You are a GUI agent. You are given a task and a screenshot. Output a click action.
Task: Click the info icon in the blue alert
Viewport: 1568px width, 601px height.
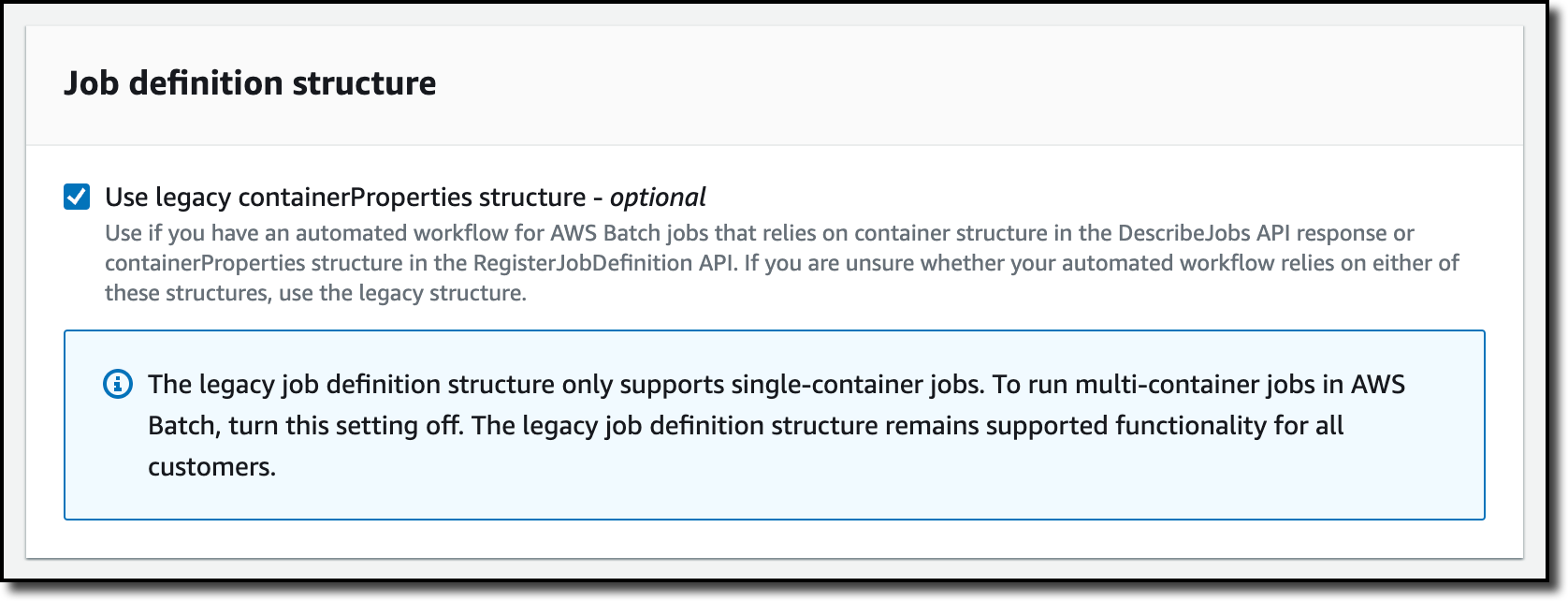click(x=117, y=384)
